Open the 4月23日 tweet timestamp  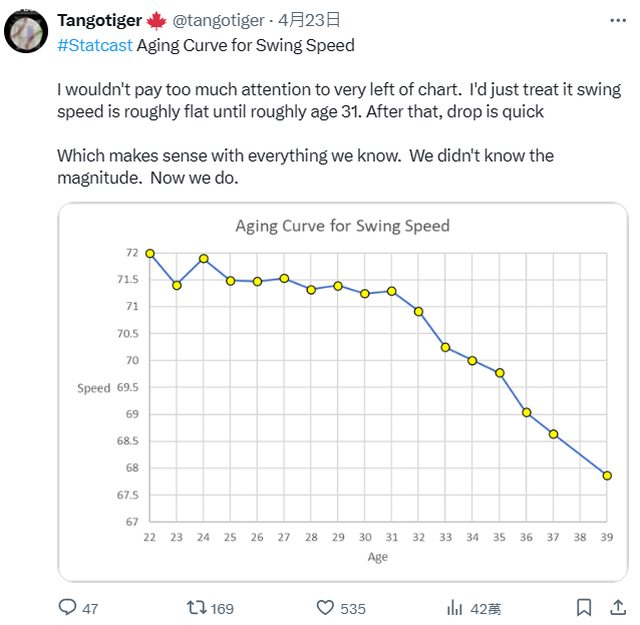pyautogui.click(x=308, y=20)
